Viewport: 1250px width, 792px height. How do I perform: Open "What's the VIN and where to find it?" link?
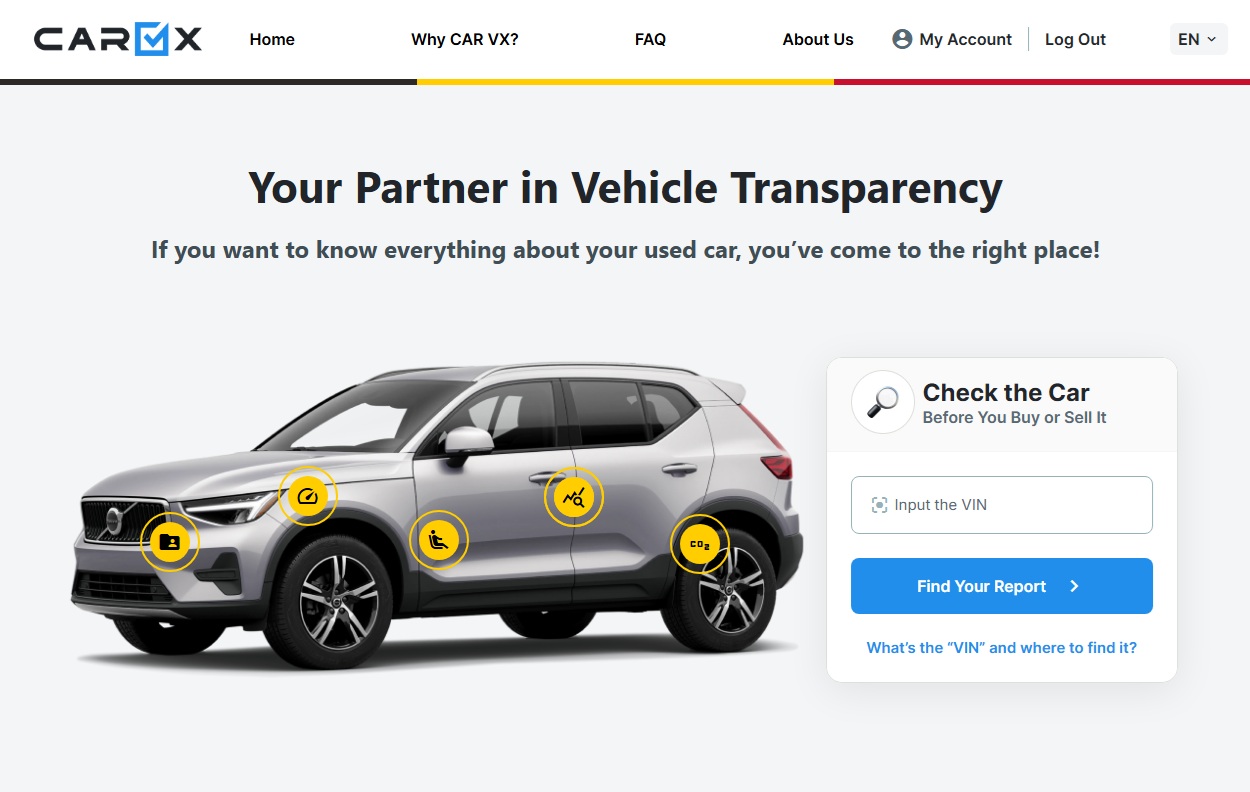point(1001,648)
